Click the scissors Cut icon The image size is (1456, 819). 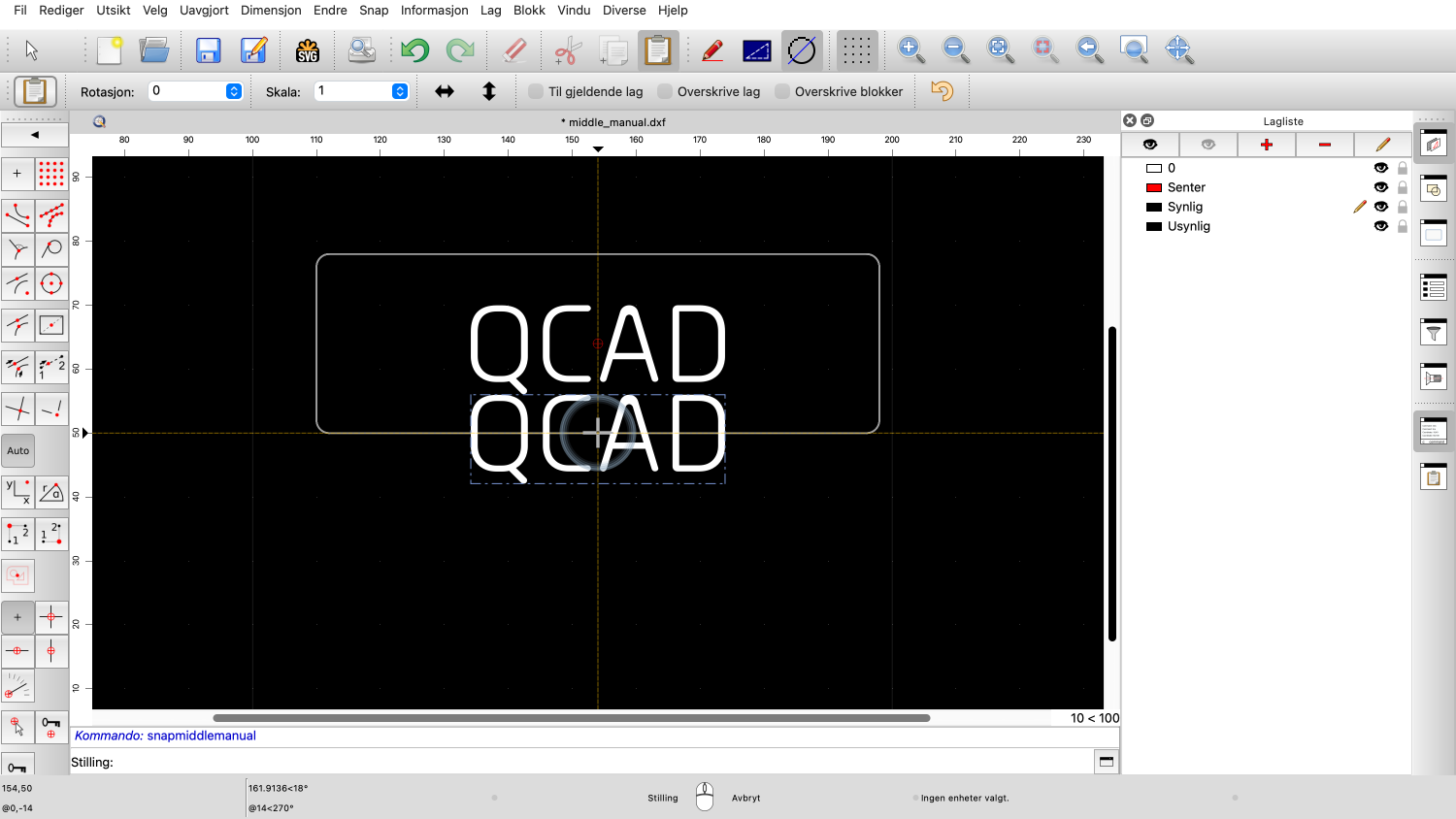click(568, 50)
